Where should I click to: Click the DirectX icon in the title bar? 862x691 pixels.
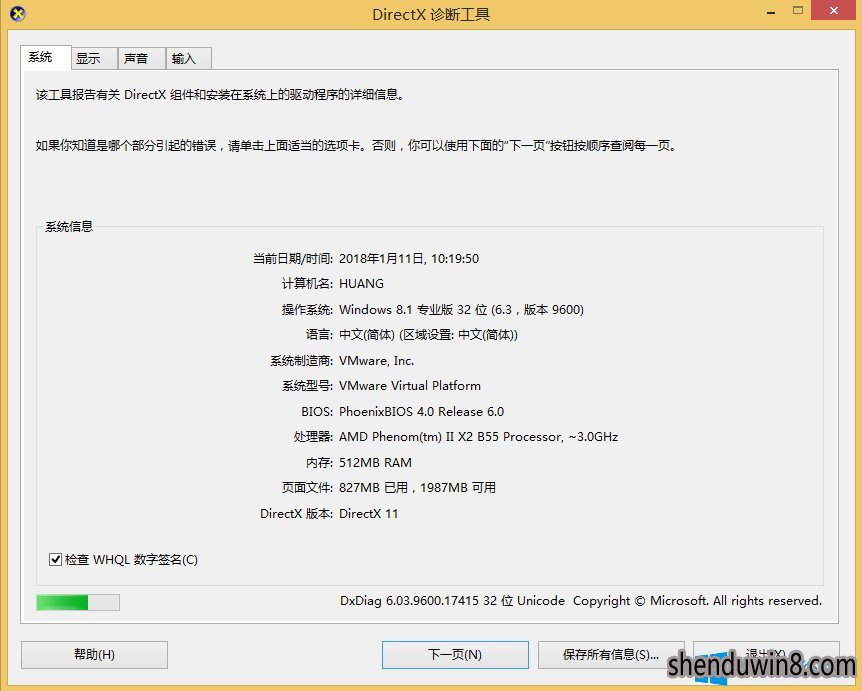(x=18, y=14)
